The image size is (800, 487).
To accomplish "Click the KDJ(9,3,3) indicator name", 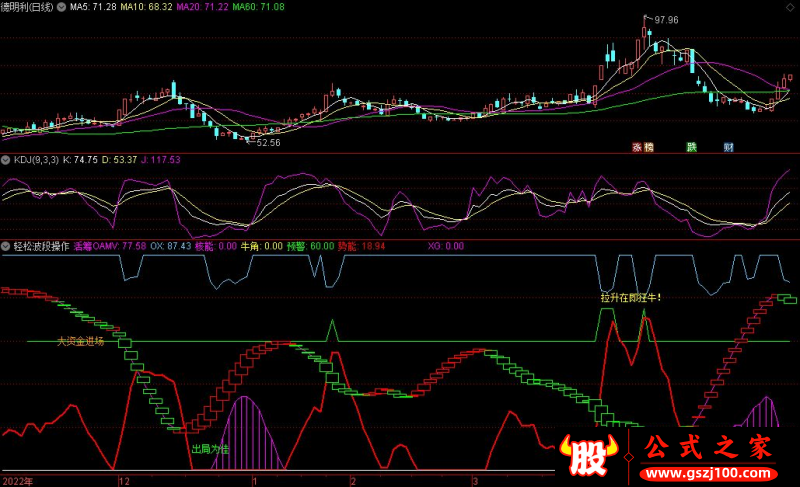I will coord(36,160).
